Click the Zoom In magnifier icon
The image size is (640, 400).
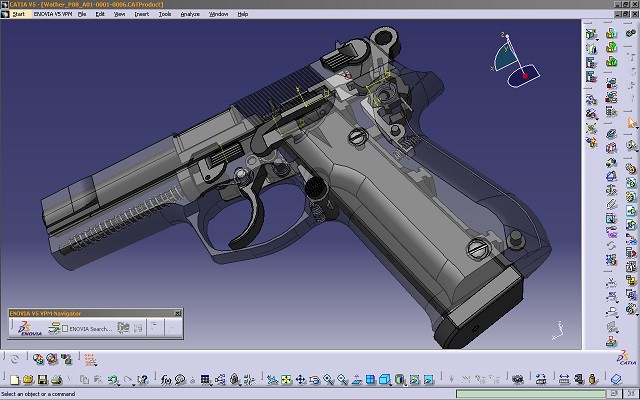(328, 380)
